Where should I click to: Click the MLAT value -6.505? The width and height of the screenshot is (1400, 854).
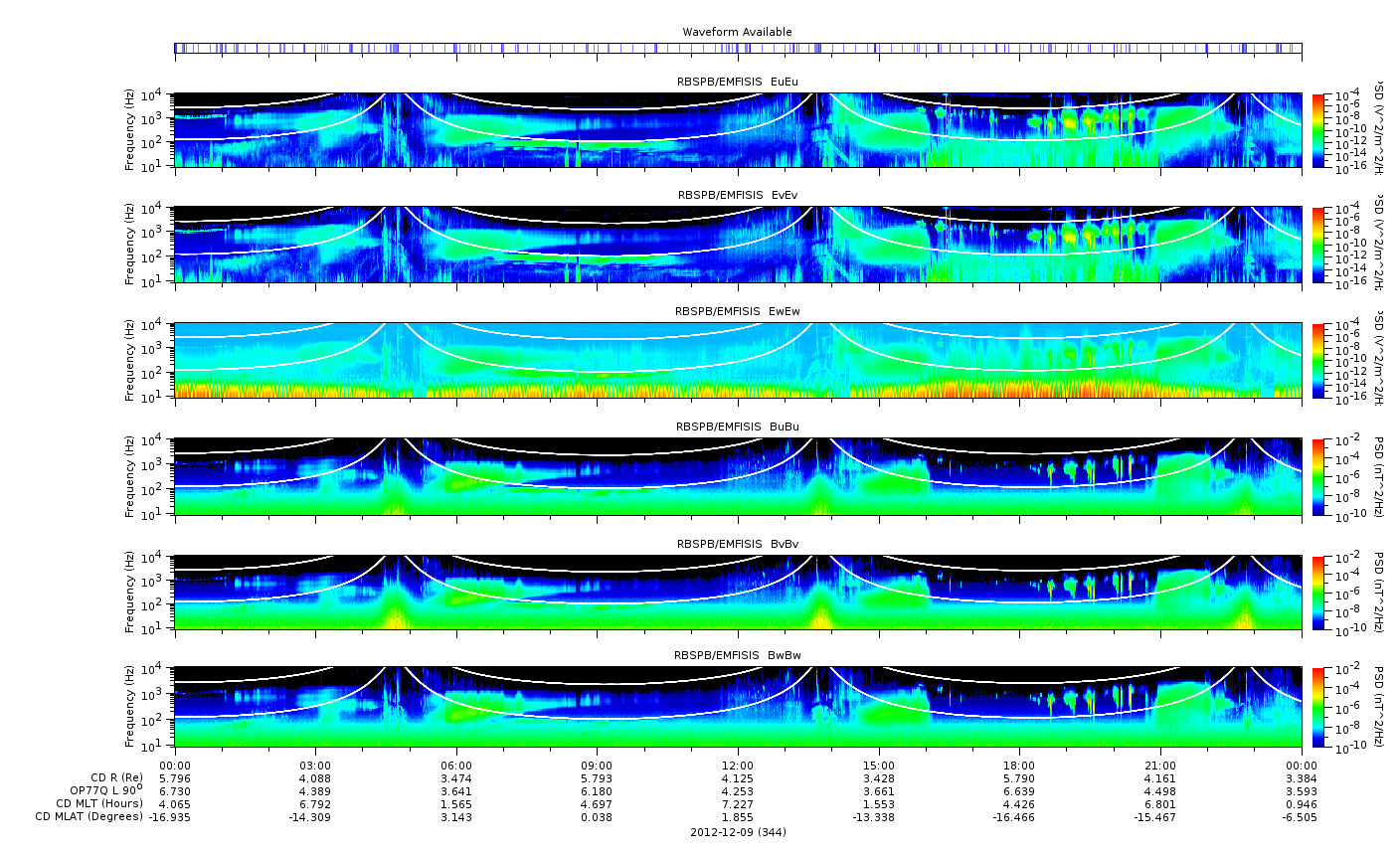click(1300, 816)
